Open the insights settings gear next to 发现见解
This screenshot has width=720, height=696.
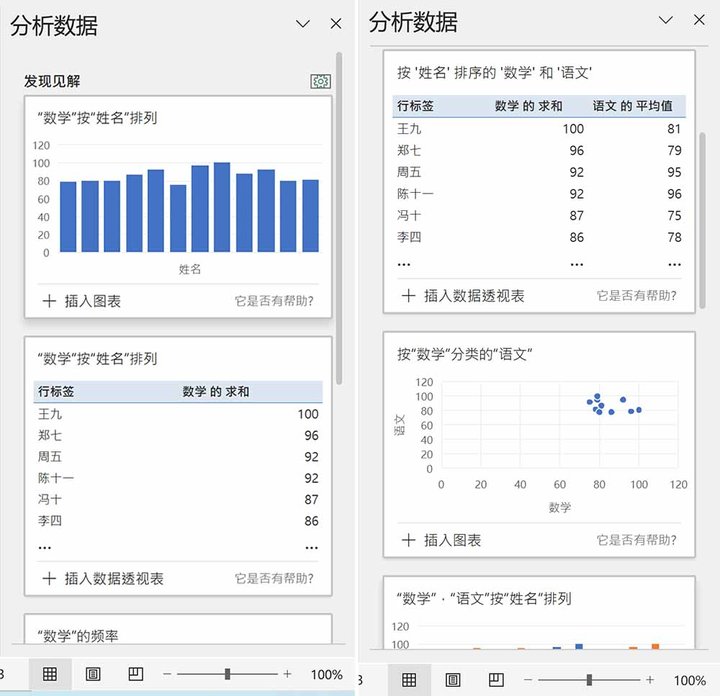321,82
